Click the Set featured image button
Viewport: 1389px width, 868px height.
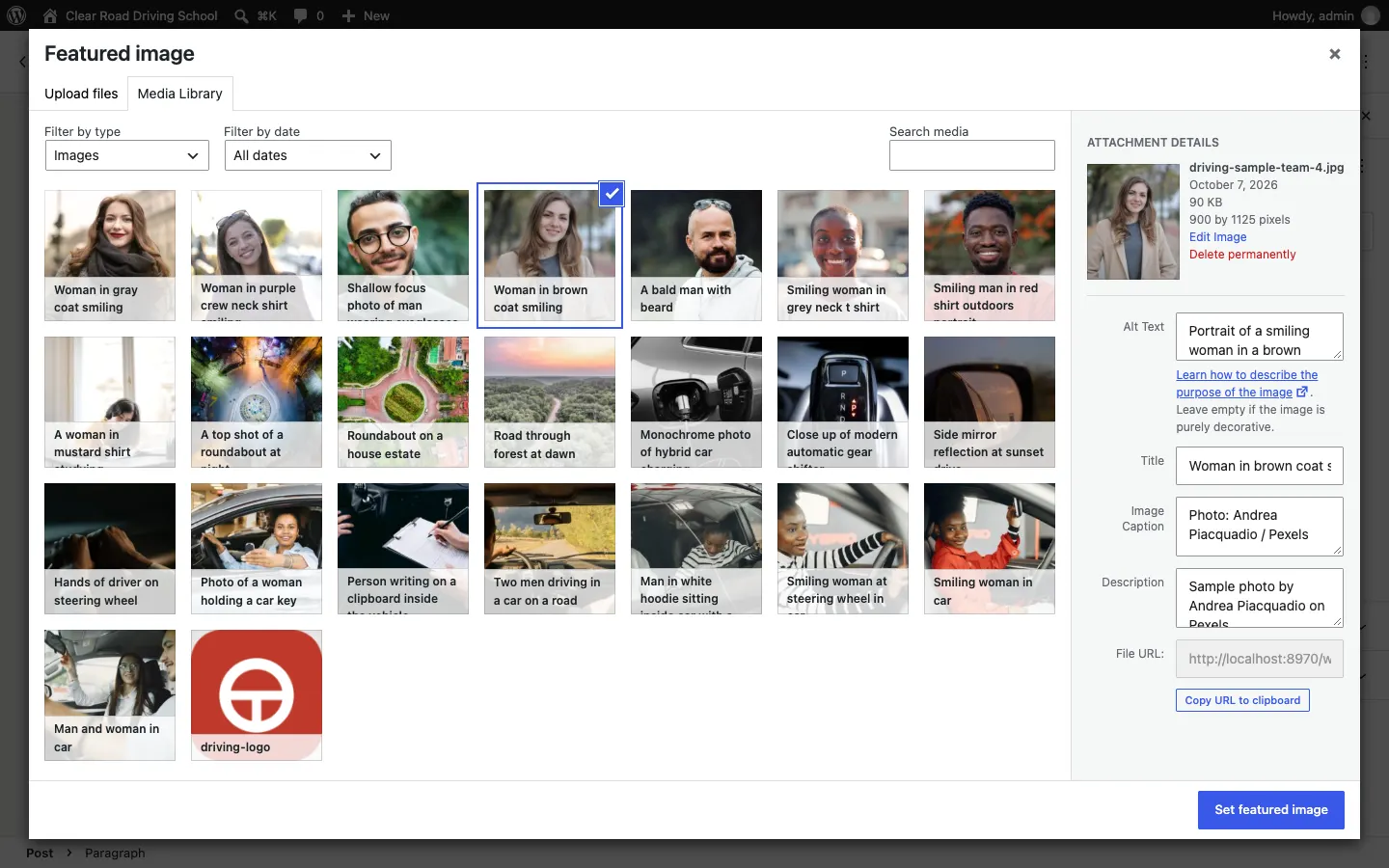coord(1271,810)
